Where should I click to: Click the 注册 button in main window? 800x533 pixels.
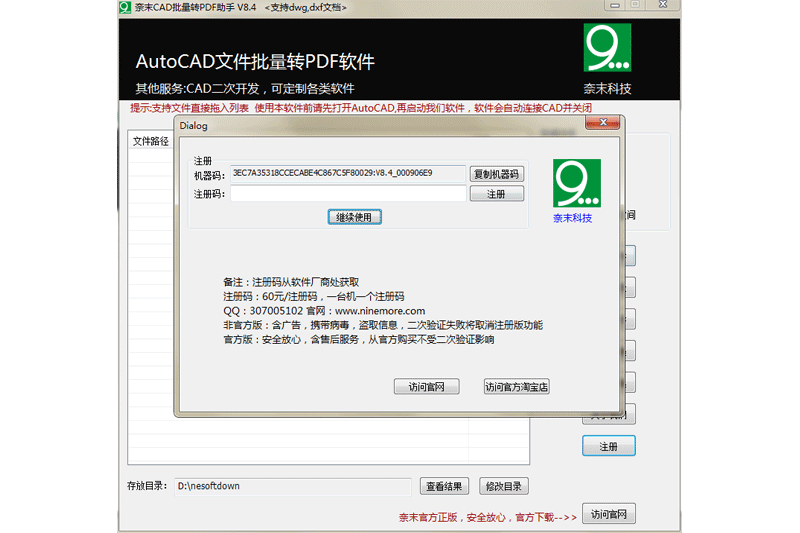609,446
